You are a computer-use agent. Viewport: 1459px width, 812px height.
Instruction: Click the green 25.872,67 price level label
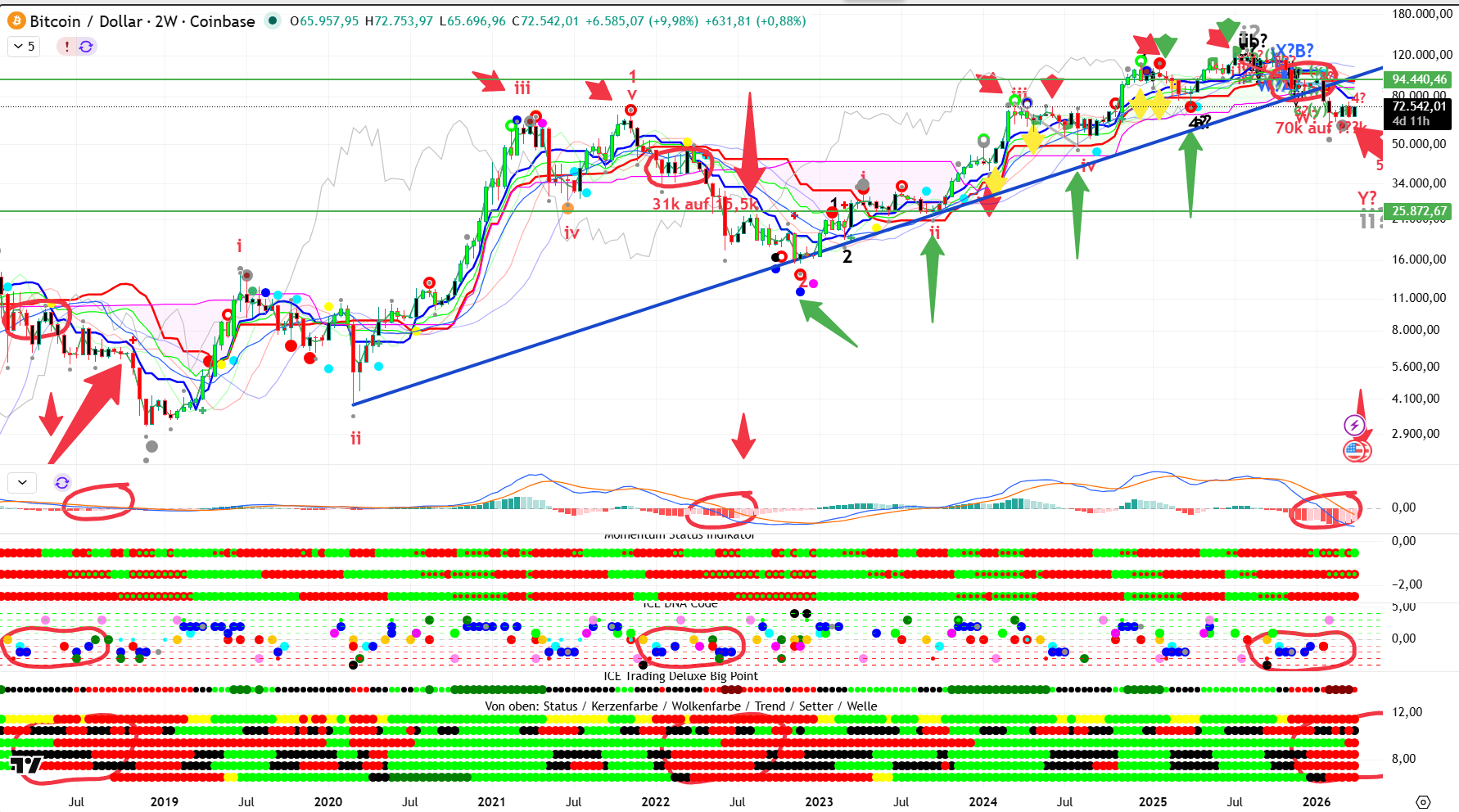[x=1419, y=211]
